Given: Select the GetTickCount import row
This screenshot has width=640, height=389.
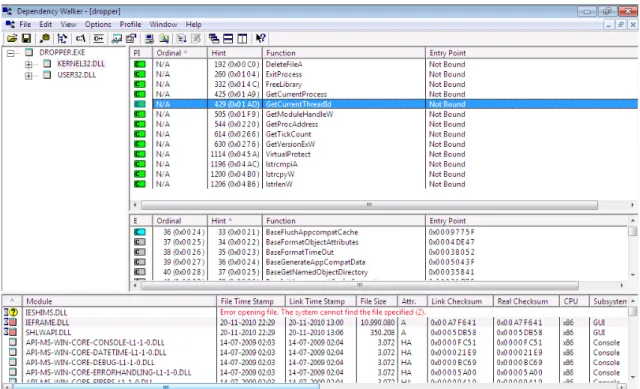Looking at the screenshot, I should click(384, 134).
